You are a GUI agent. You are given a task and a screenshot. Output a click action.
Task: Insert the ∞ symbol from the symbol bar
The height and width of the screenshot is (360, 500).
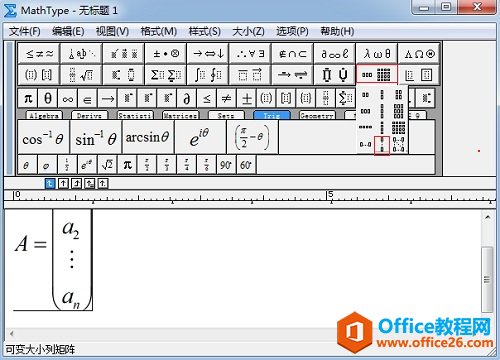[x=68, y=98]
